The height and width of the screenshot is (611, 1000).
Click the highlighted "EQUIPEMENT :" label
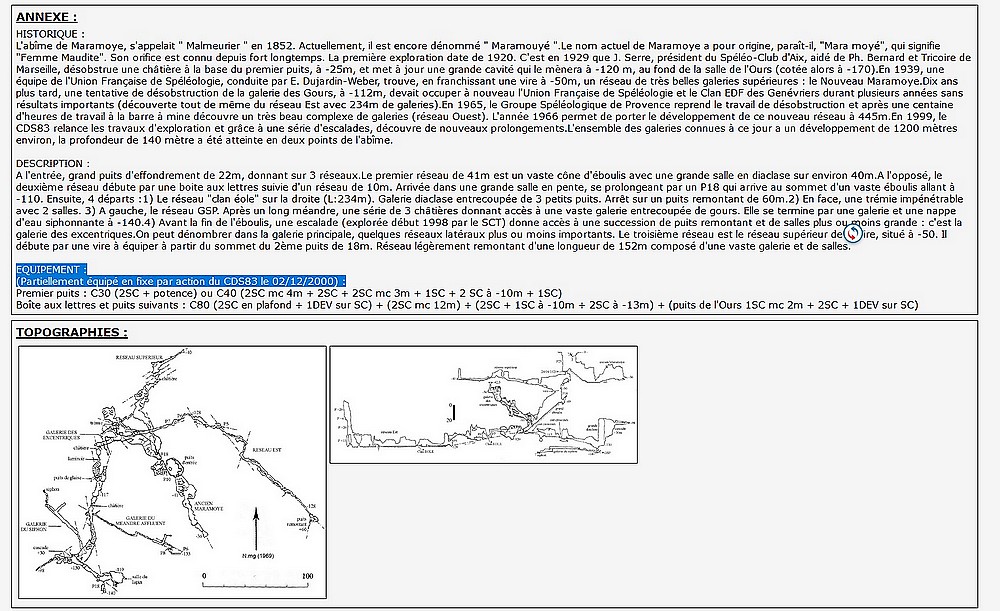(52, 269)
